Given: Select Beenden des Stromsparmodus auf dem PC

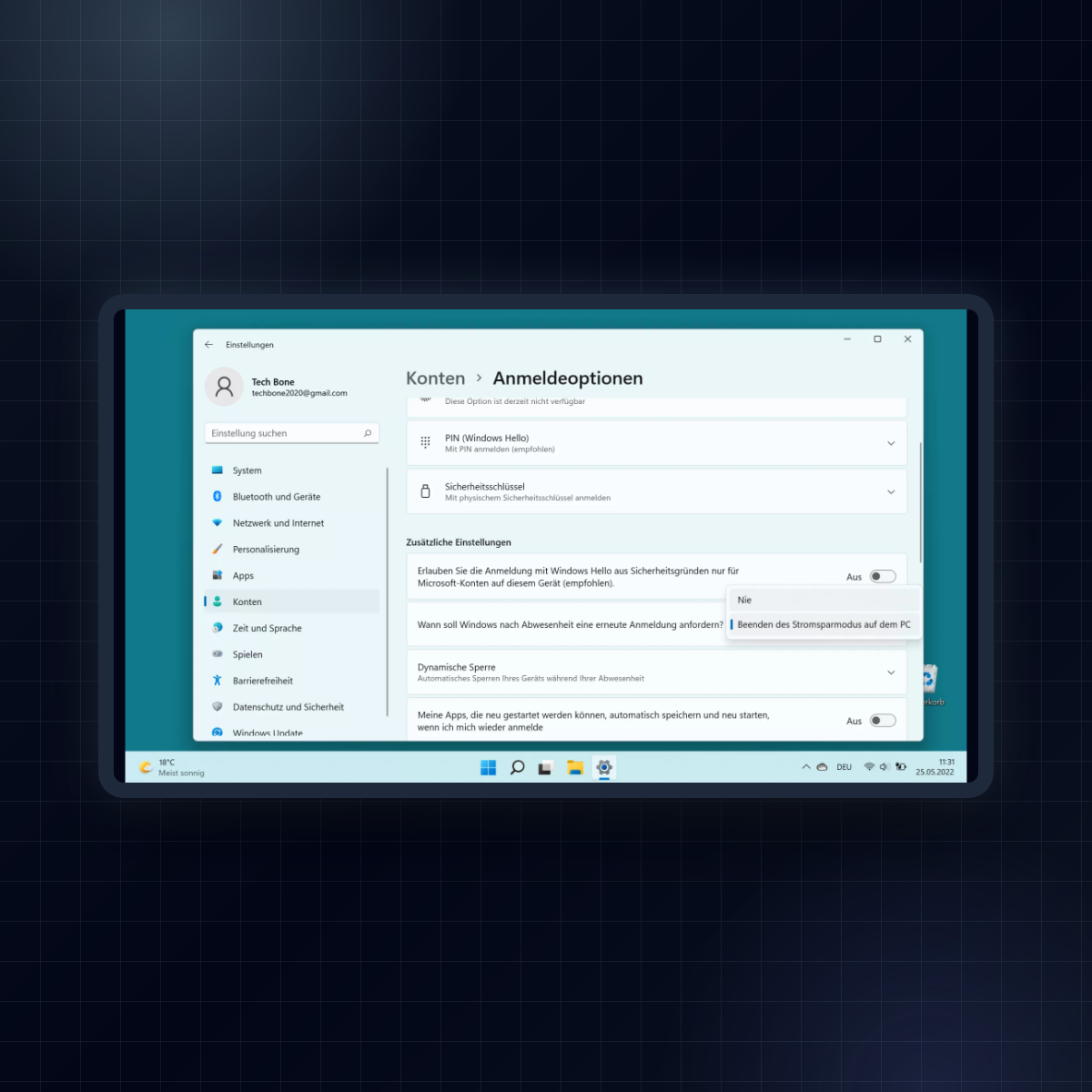Looking at the screenshot, I should (824, 624).
